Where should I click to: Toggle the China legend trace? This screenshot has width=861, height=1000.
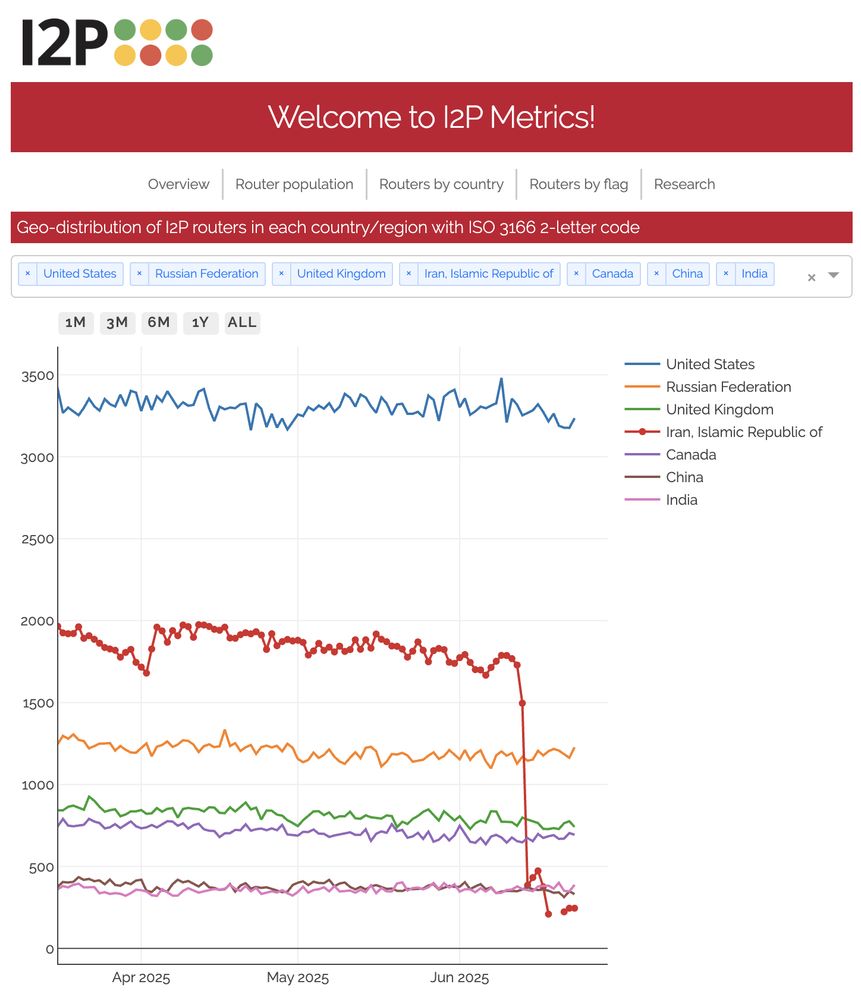[x=664, y=477]
